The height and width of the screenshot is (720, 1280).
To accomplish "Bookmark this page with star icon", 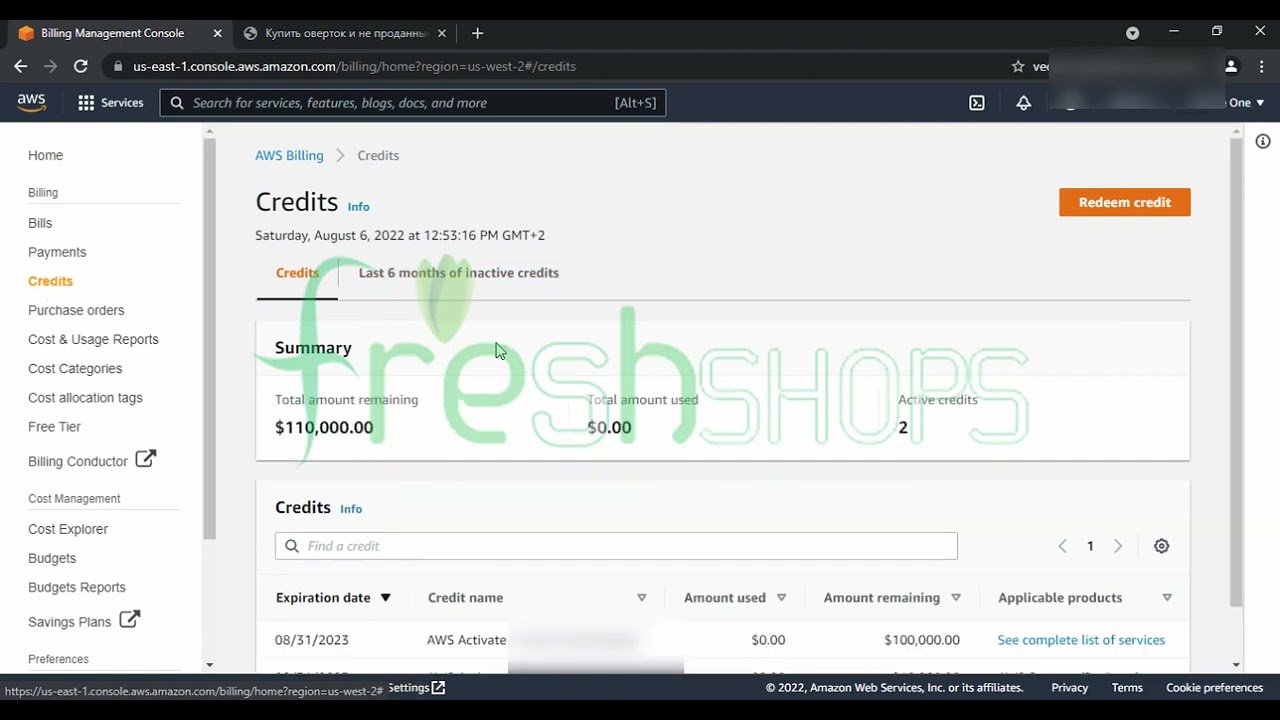I will click(1018, 66).
